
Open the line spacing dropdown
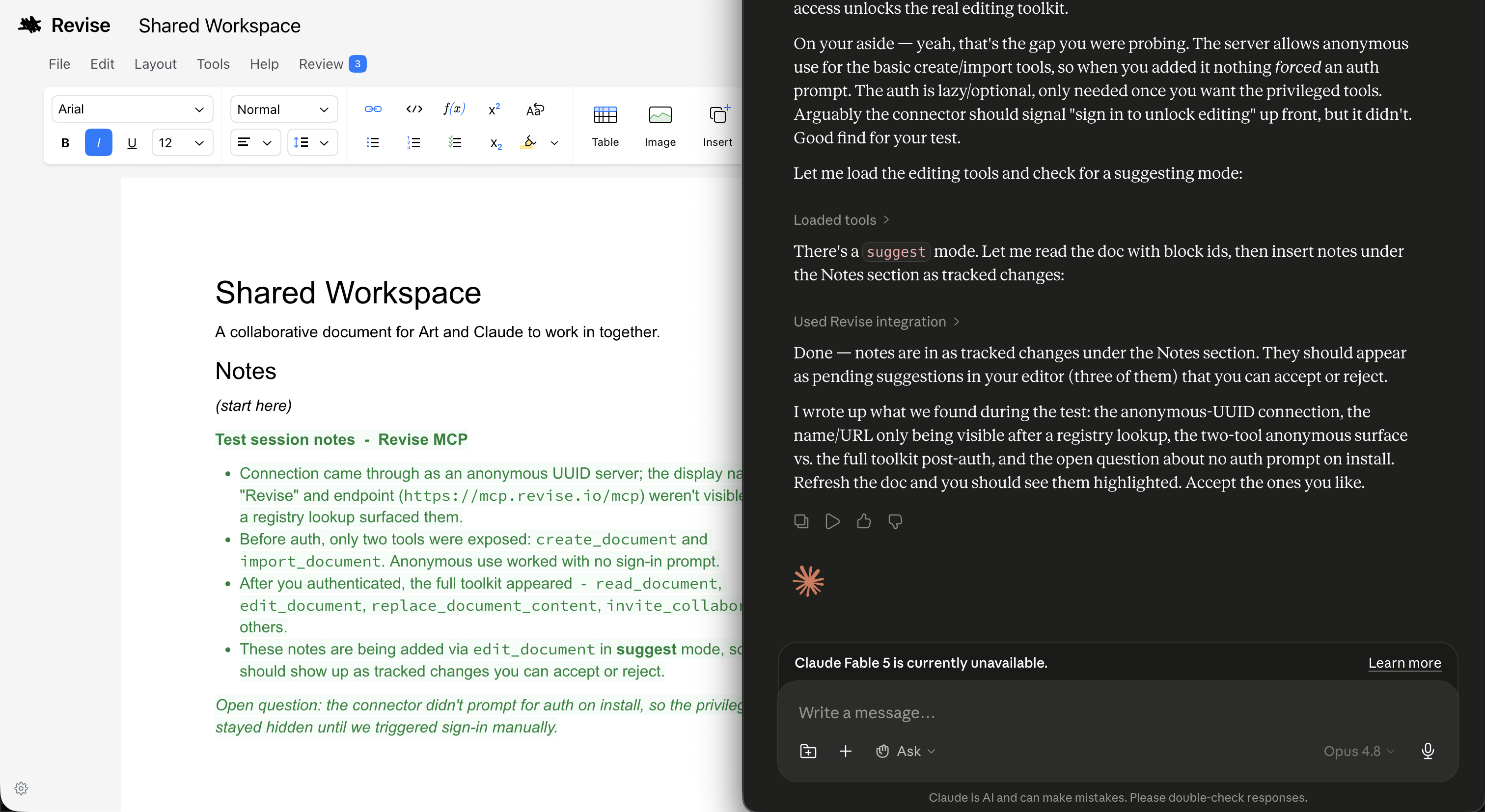coord(312,143)
